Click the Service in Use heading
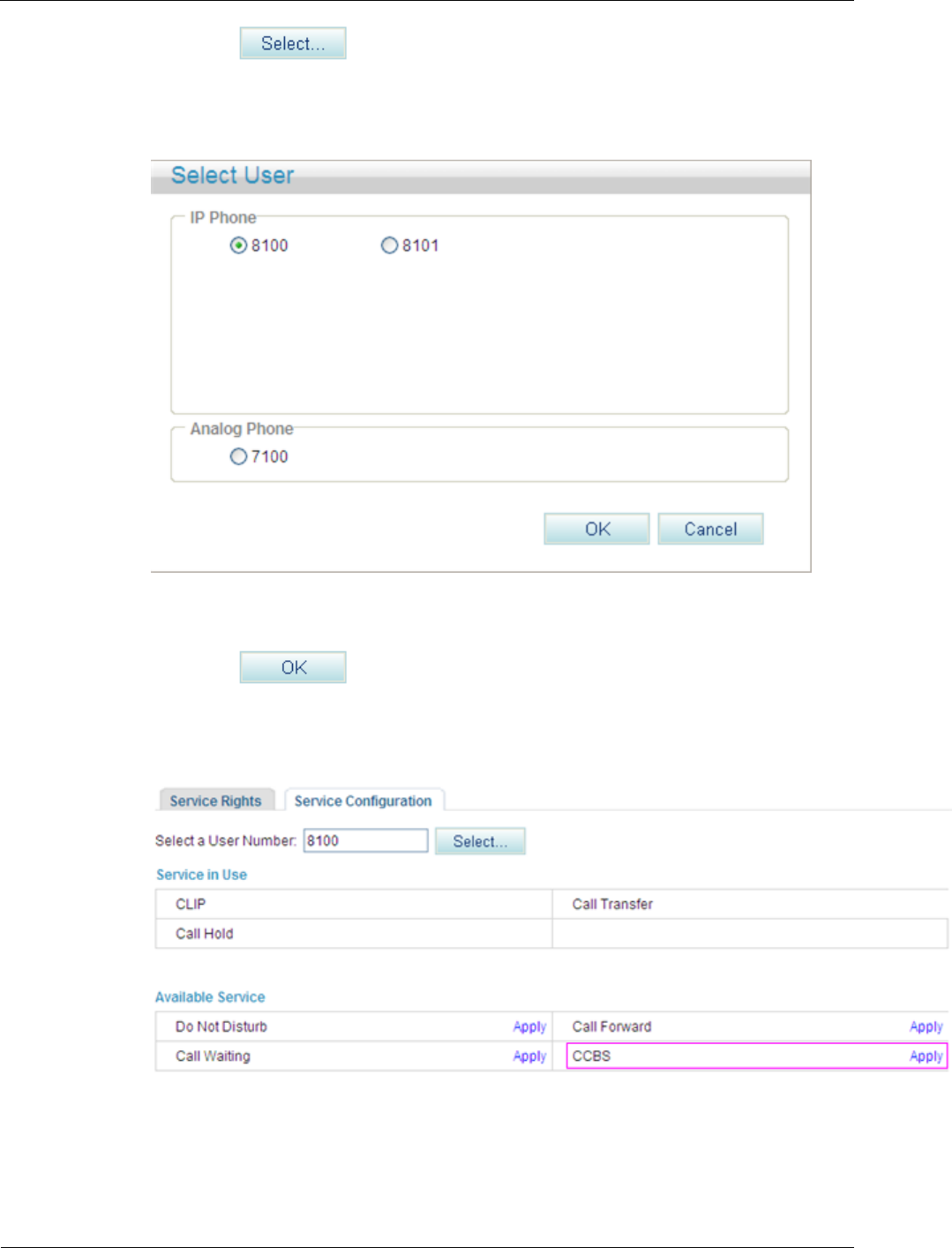 coord(201,875)
